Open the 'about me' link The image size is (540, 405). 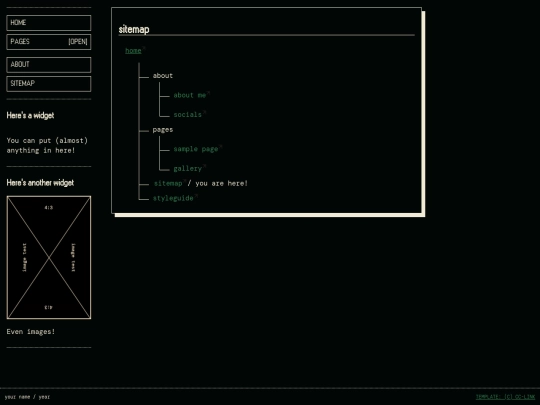(190, 95)
